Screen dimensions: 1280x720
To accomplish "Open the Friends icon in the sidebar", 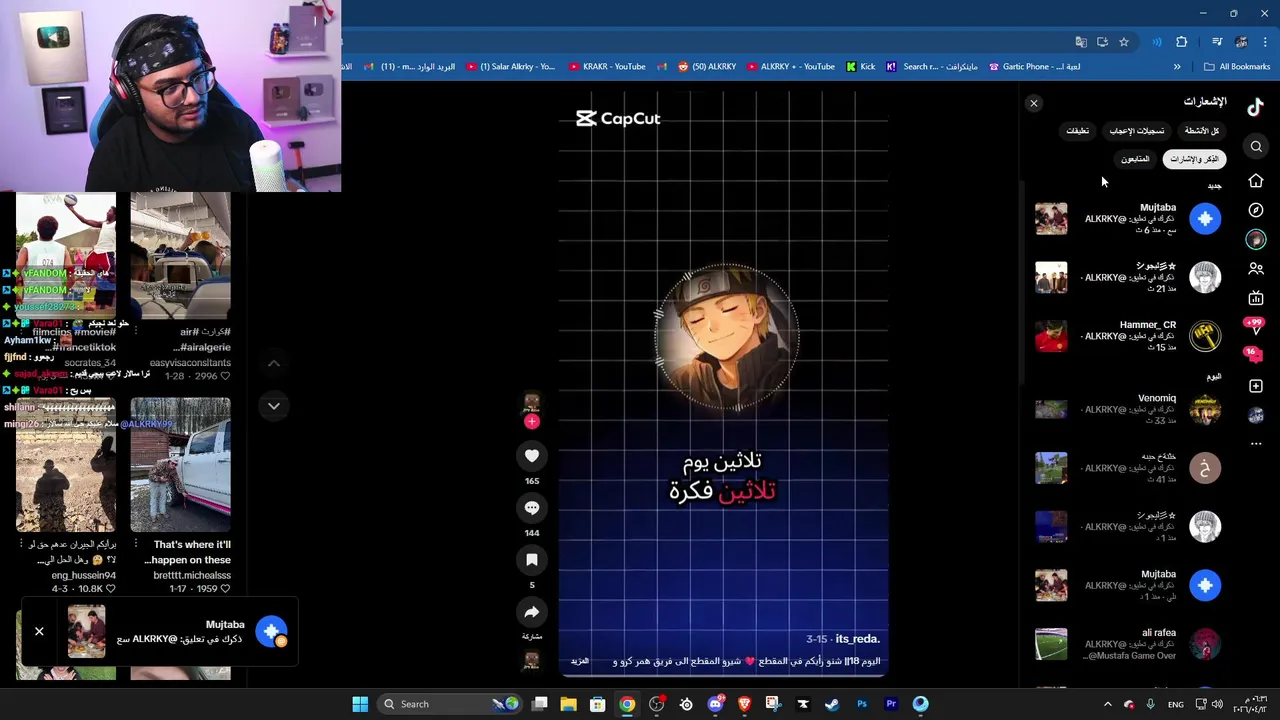I will pyautogui.click(x=1256, y=269).
